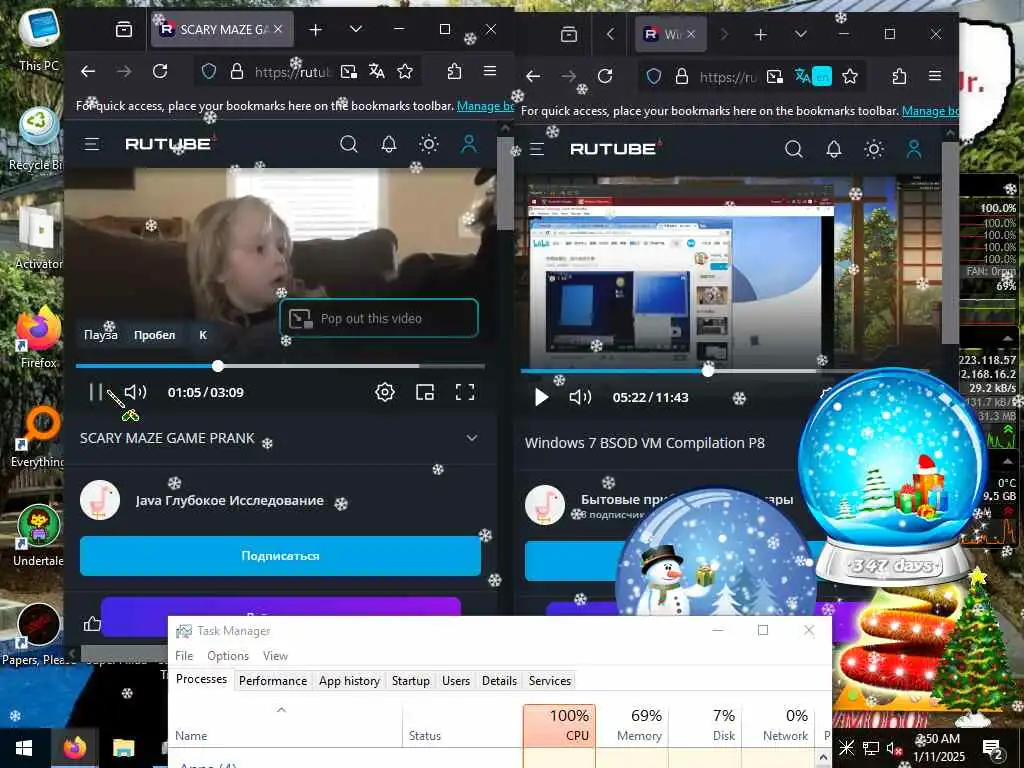Open profile icon in right Rutube window
The width and height of the screenshot is (1024, 768).
[x=914, y=149]
